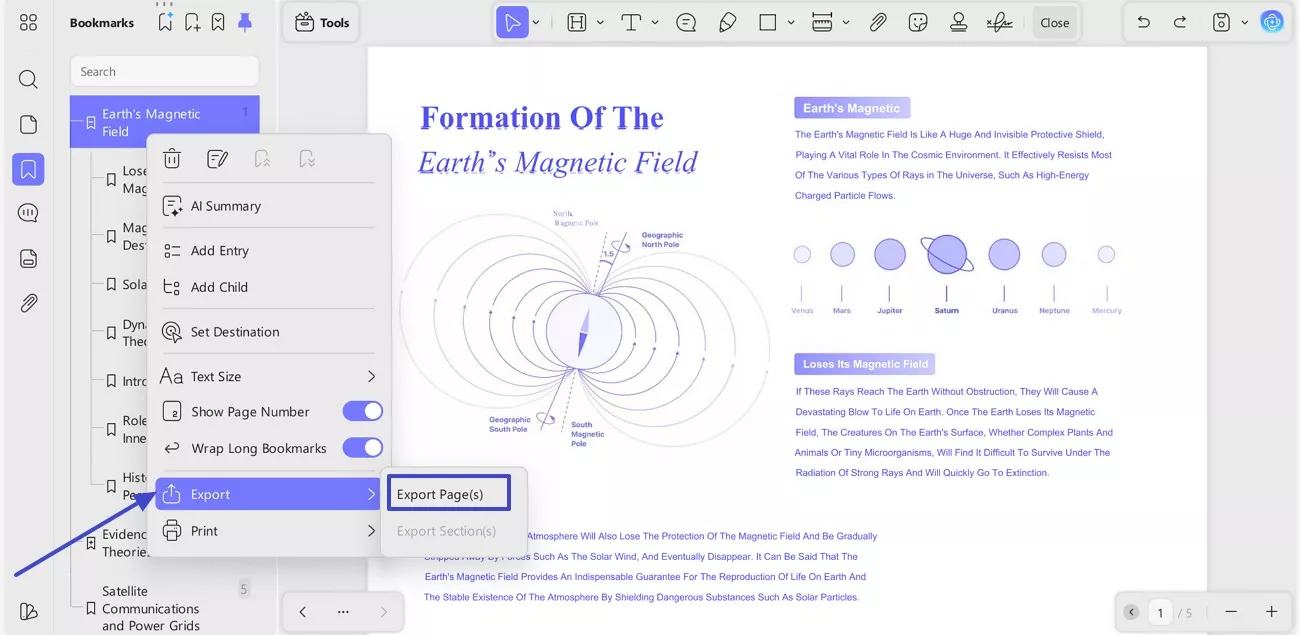
Task: Select the highlighter pen tool
Action: pyautogui.click(x=727, y=22)
